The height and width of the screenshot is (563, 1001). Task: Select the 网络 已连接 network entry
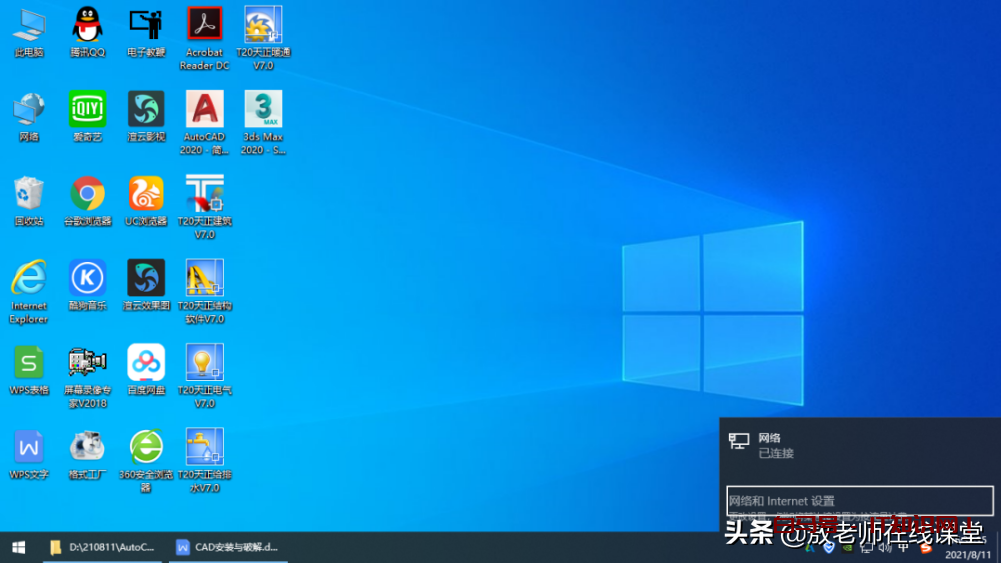click(x=775, y=445)
